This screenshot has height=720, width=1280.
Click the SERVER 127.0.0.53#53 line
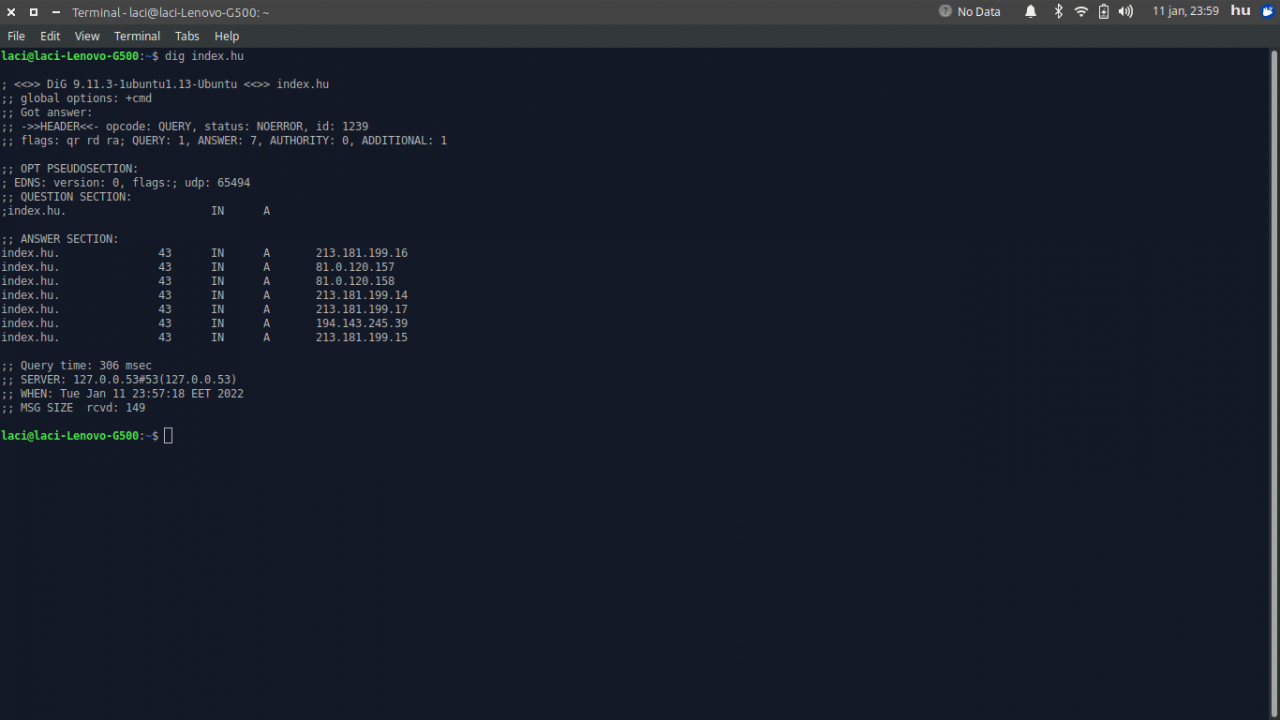[x=119, y=380]
